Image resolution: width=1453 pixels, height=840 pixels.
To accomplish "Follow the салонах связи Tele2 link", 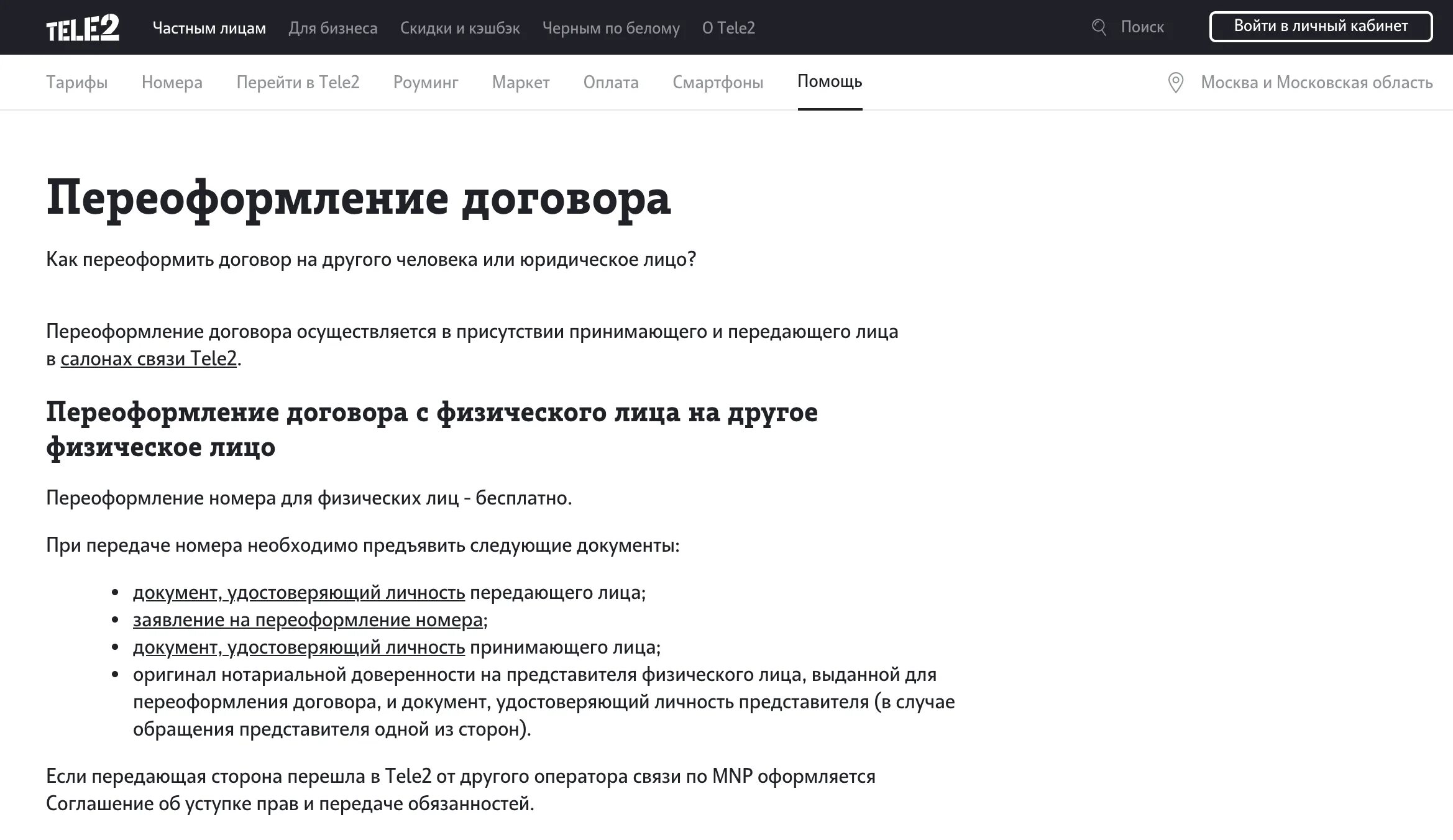I will point(149,358).
